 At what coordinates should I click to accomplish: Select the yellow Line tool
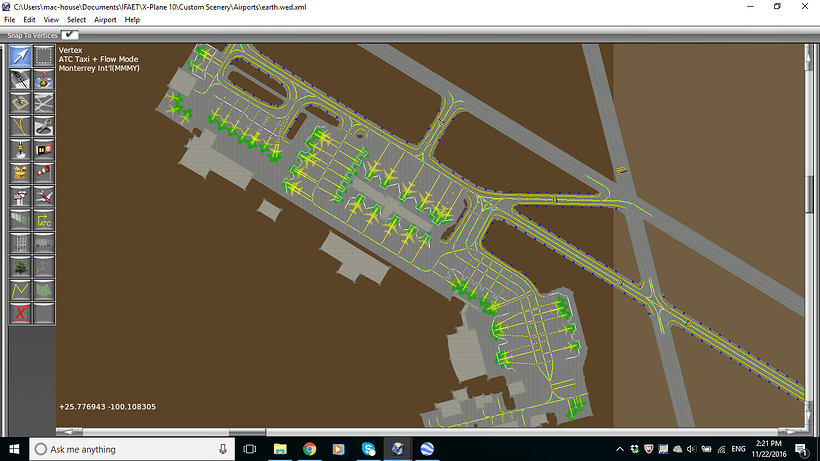20,290
